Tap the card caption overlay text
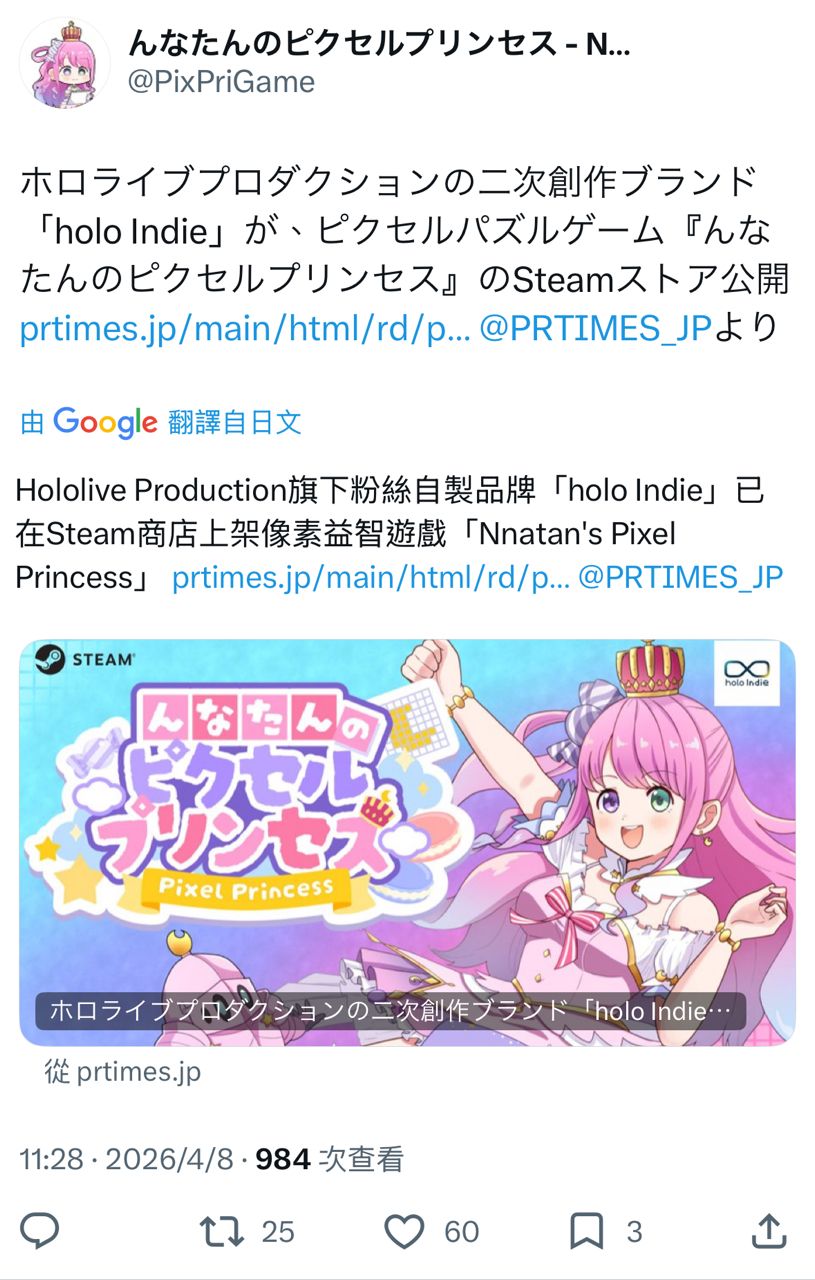815x1280 pixels. point(391,1010)
